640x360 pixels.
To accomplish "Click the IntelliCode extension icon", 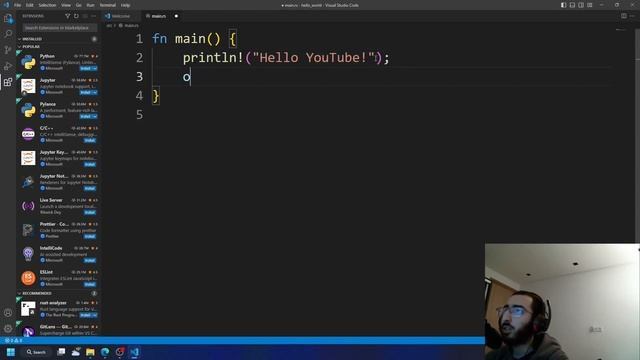I will coord(28,254).
